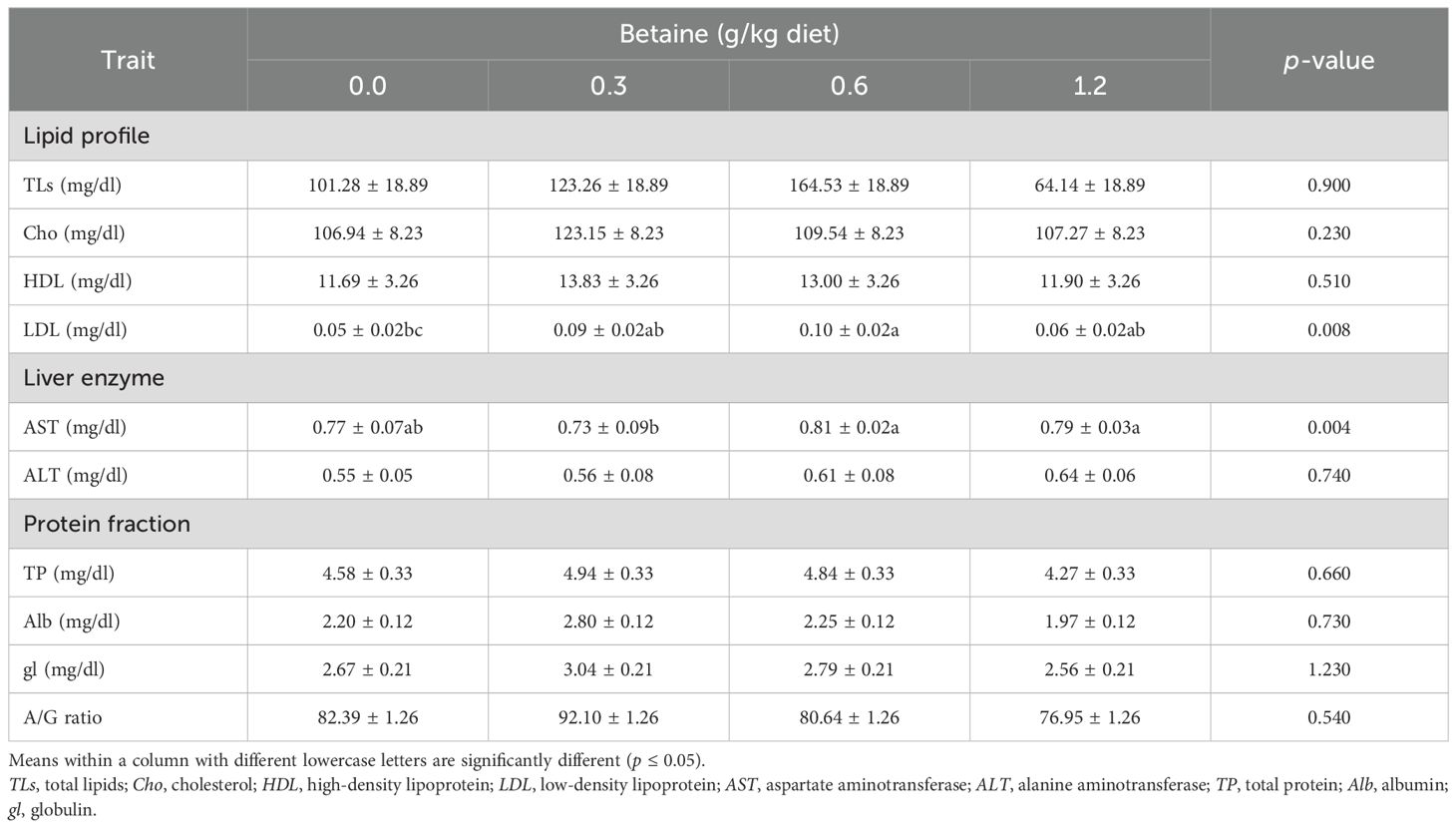Select the TLs (mg/dl) row label

73,185
